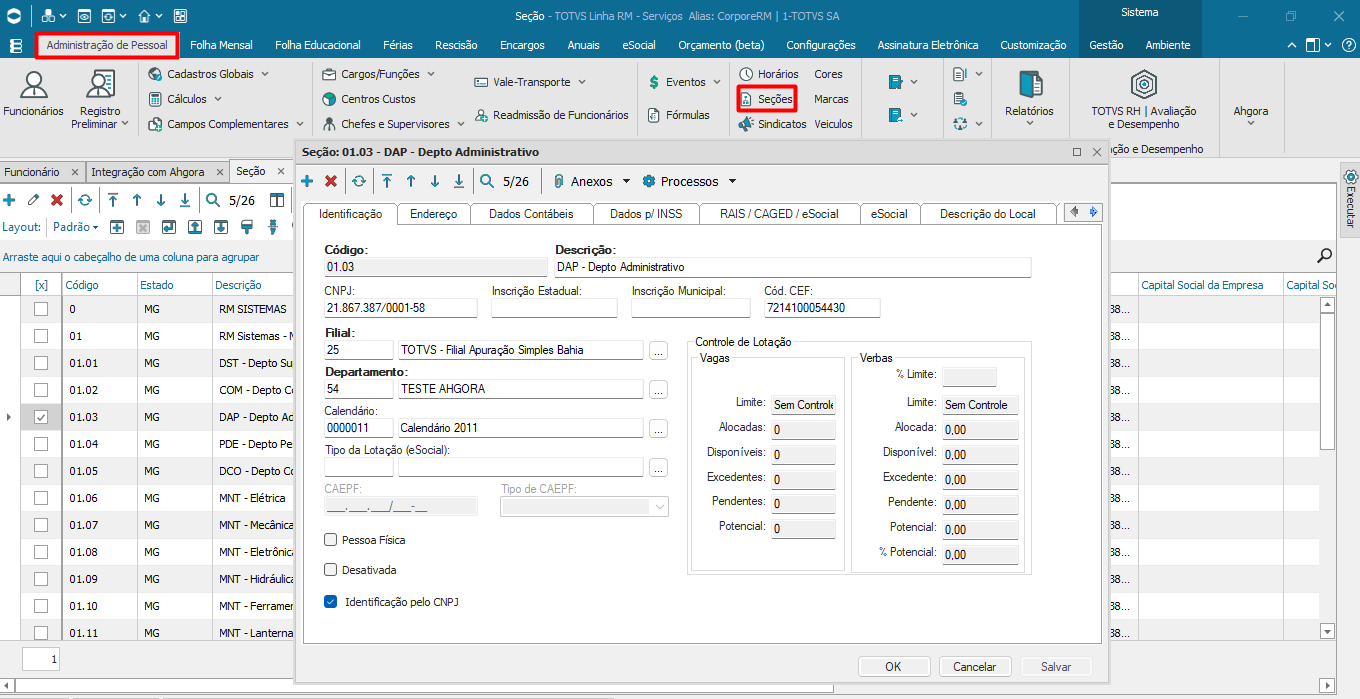Viewport: 1360px width, 699px height.
Task: Open the Anexos dropdown arrow
Action: click(x=626, y=182)
